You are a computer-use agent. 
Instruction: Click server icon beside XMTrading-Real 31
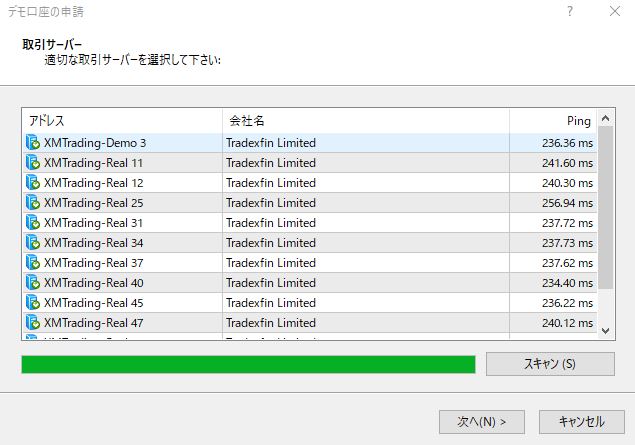point(33,223)
